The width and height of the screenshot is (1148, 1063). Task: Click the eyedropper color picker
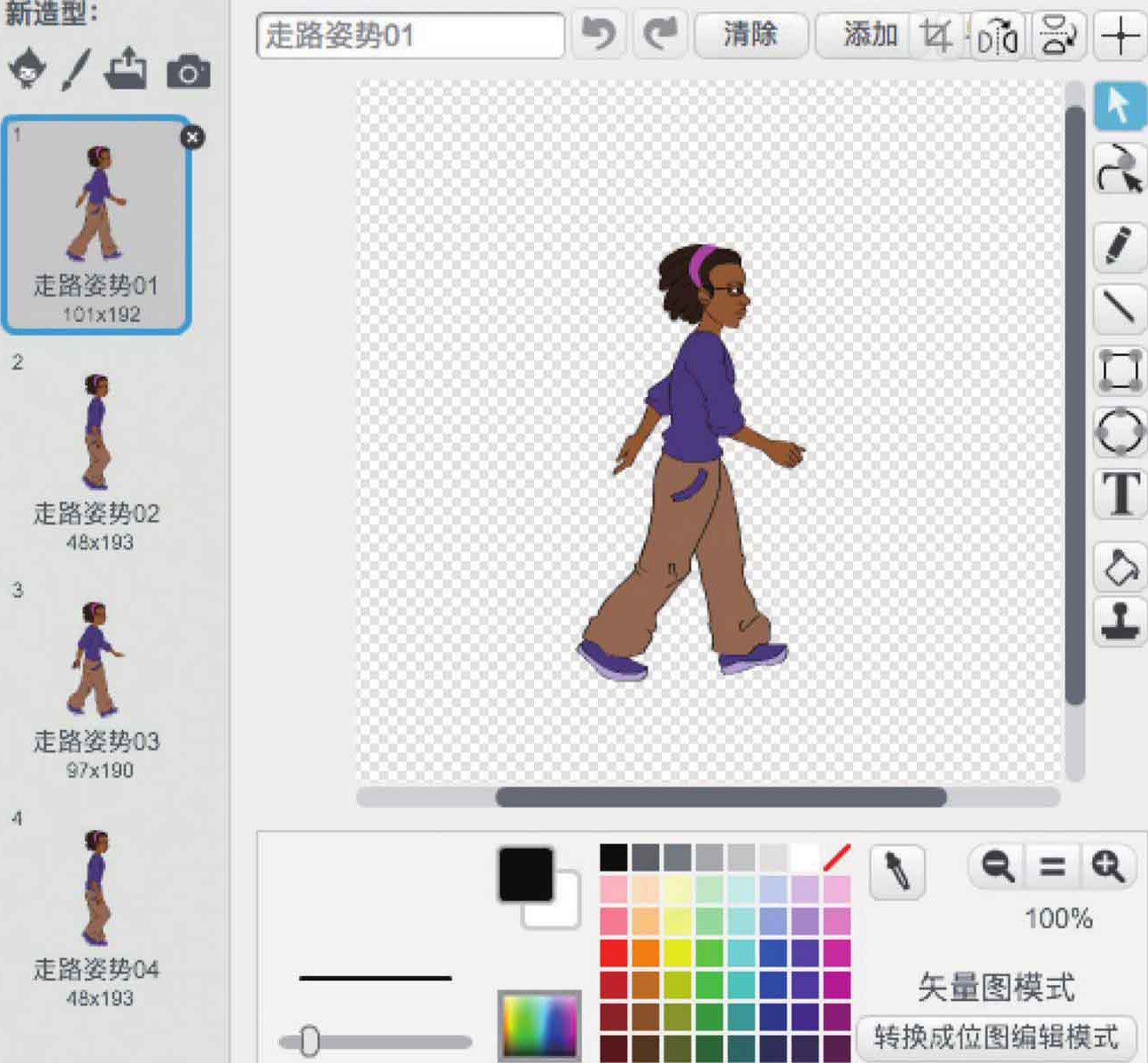coord(897,871)
